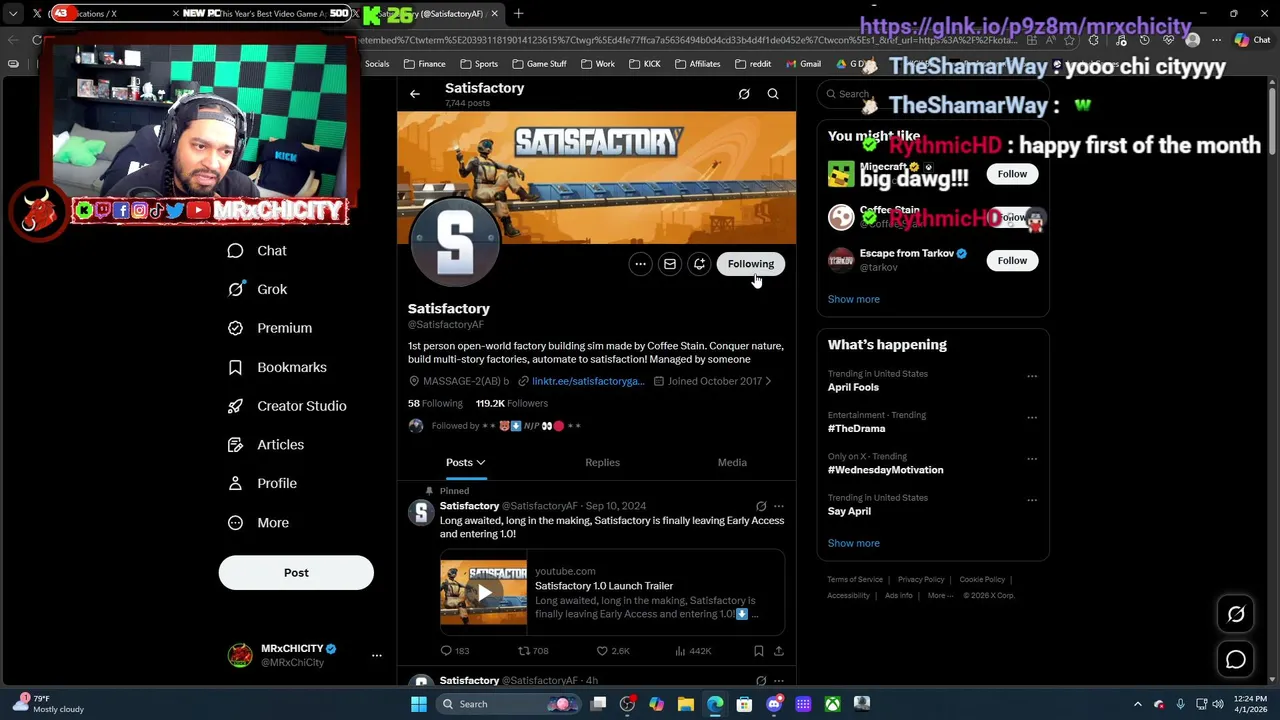The width and height of the screenshot is (1280, 720).
Task: Open the floating Grok button
Action: [x=1236, y=615]
